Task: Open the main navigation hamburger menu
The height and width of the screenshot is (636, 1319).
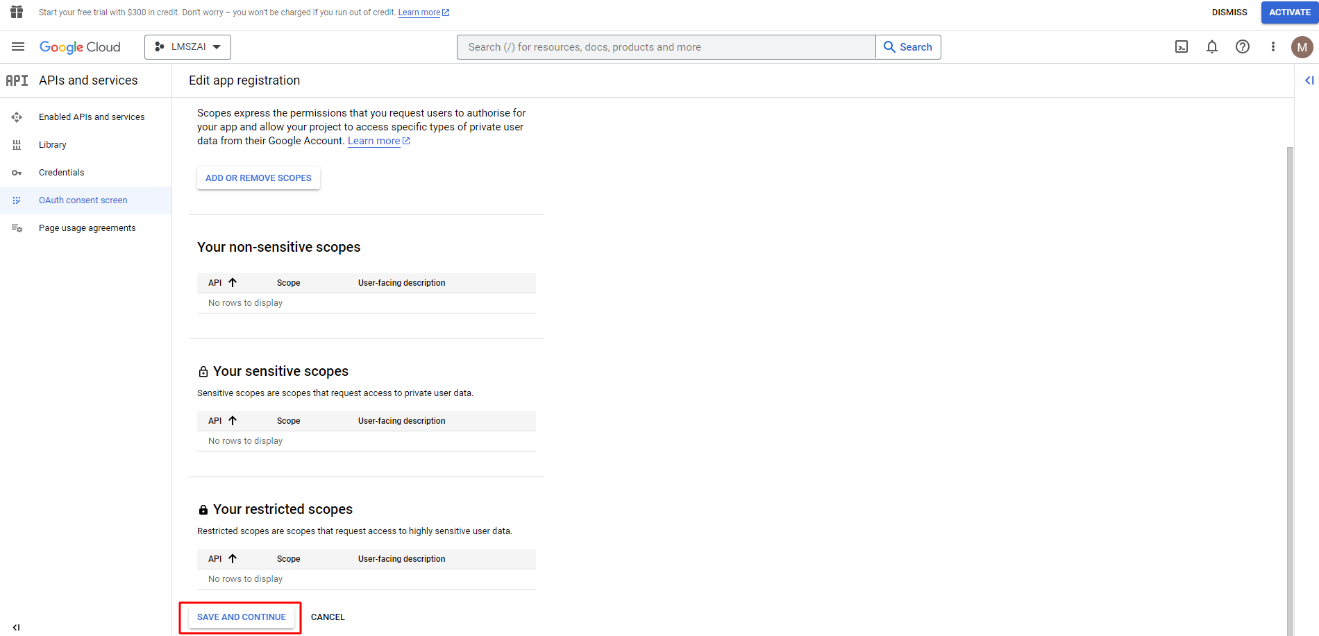Action: [17, 47]
